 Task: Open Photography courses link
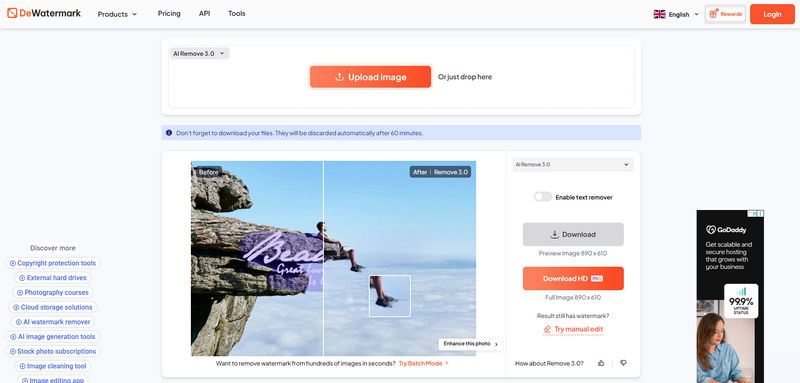coord(53,293)
